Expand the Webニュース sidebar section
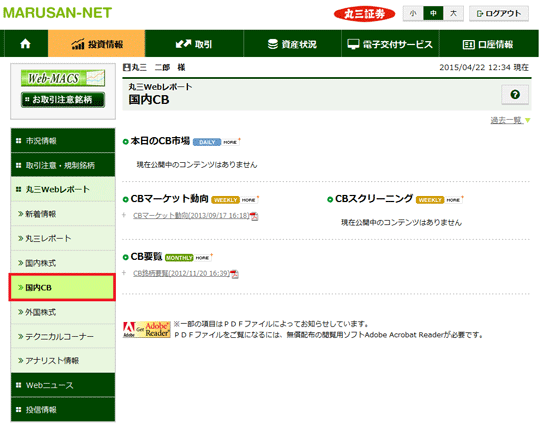The image size is (540, 433). (63, 385)
